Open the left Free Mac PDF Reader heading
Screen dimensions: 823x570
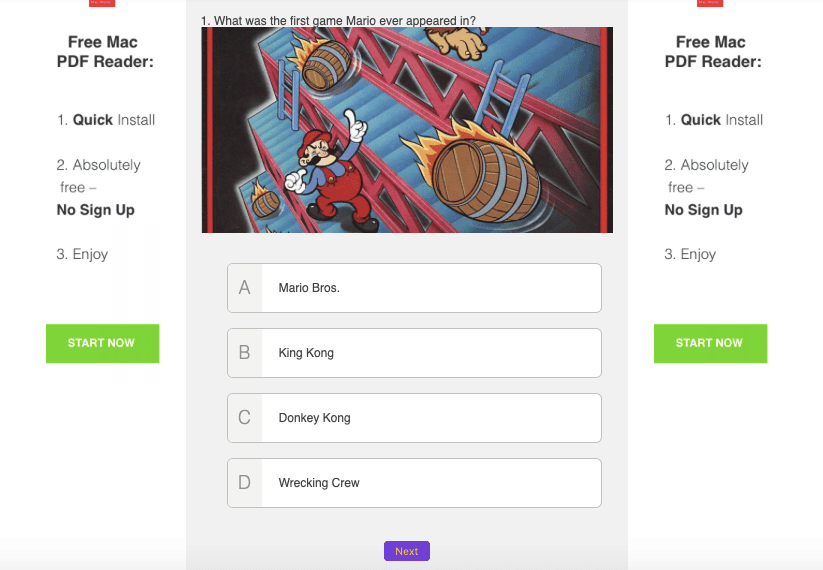click(103, 52)
